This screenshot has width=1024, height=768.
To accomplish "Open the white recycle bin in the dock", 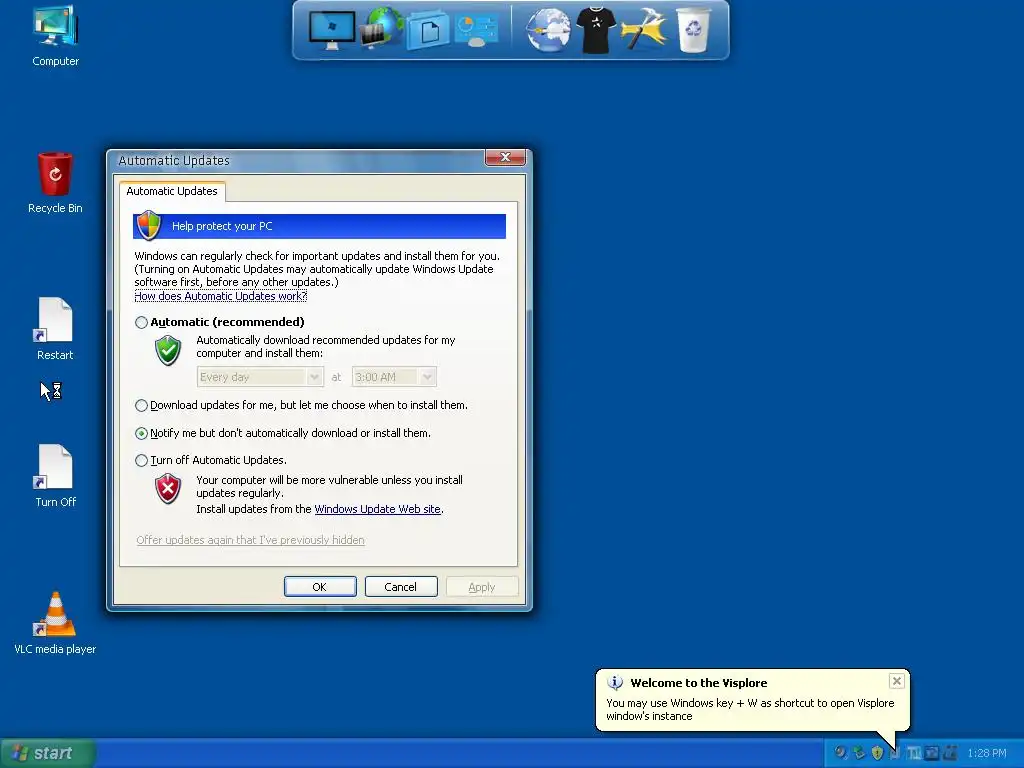I will coord(693,30).
